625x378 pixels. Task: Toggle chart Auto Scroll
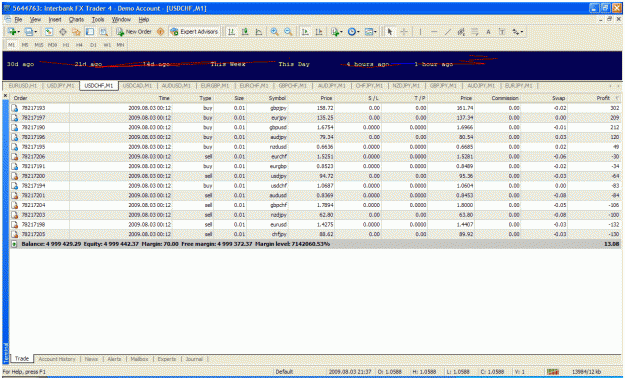point(305,32)
